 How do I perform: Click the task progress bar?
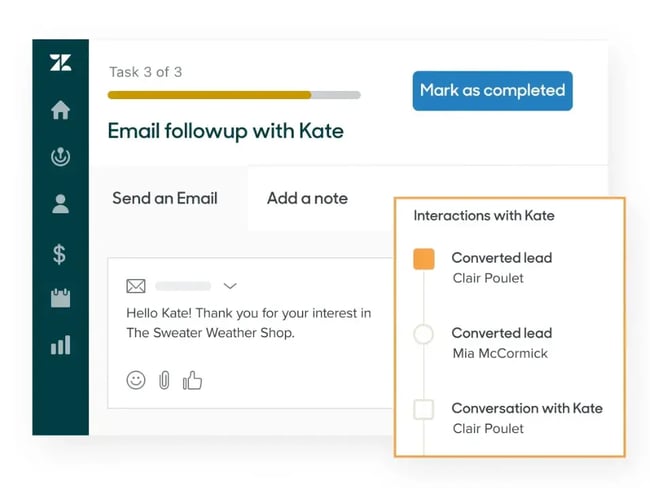click(x=234, y=95)
